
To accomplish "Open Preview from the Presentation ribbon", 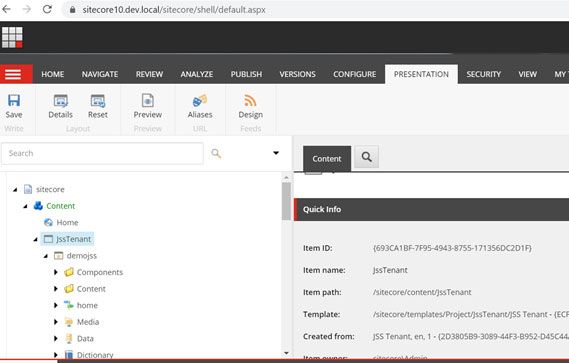I will tap(148, 101).
